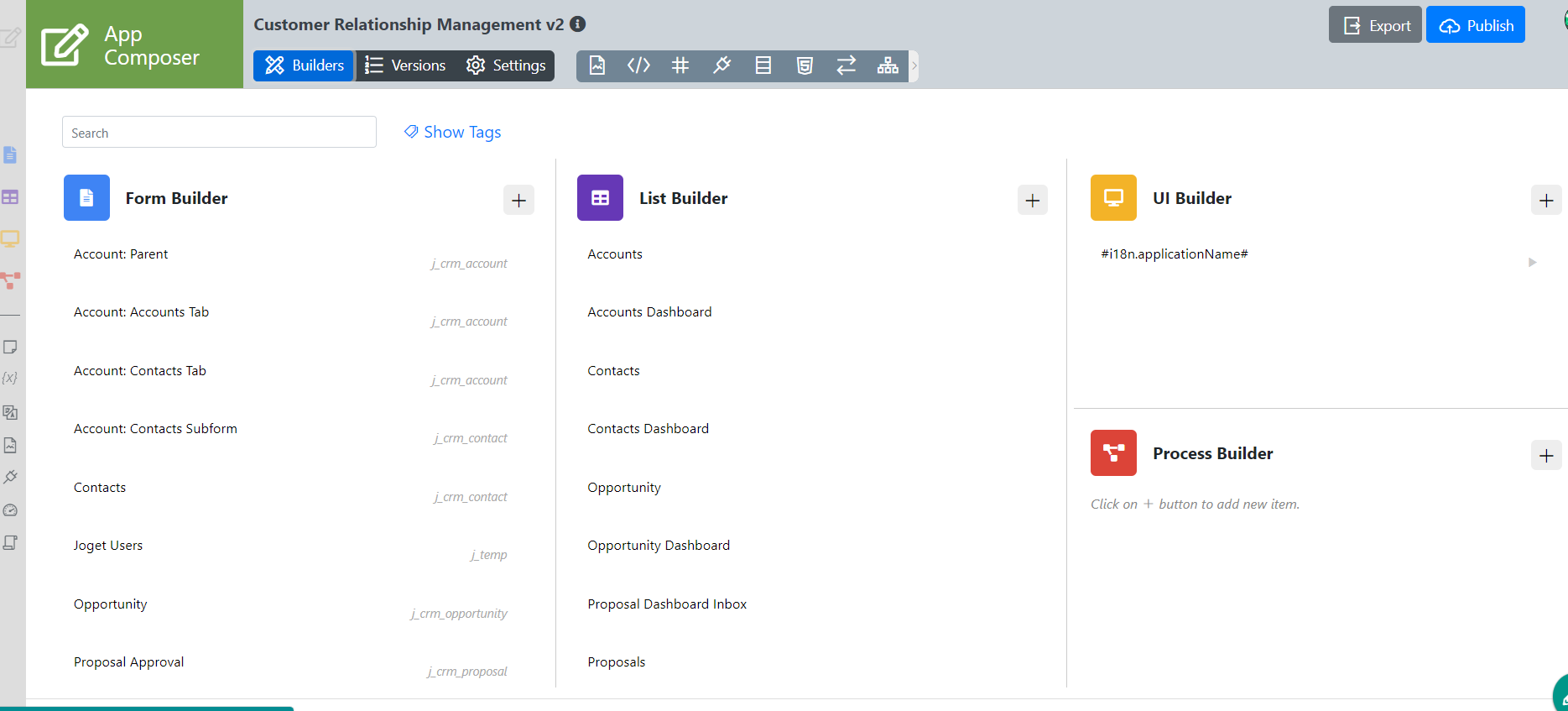The width and height of the screenshot is (1568, 711).
Task: Click the hash symbol toolbar icon
Action: click(680, 65)
